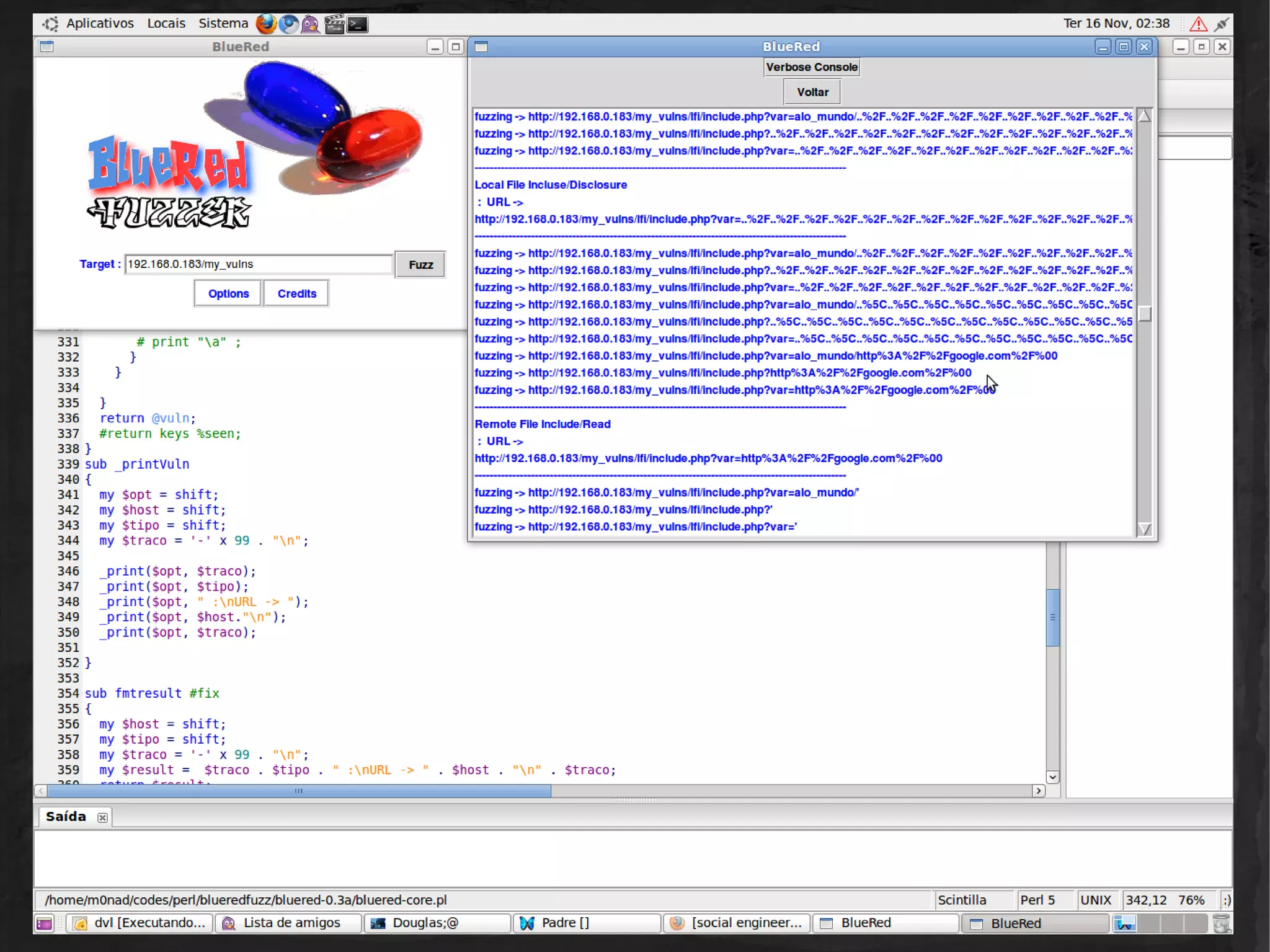1270x952 pixels.
Task: Click the BlueRed Fuzzer pills logo
Action: point(254,146)
